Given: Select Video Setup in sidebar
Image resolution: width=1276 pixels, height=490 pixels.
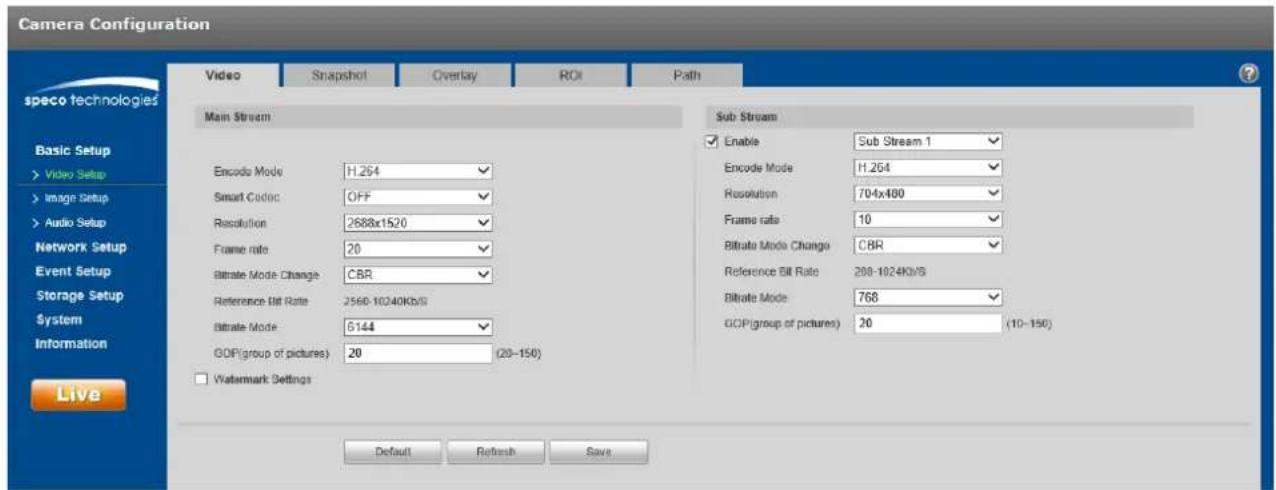Looking at the screenshot, I should click(75, 175).
